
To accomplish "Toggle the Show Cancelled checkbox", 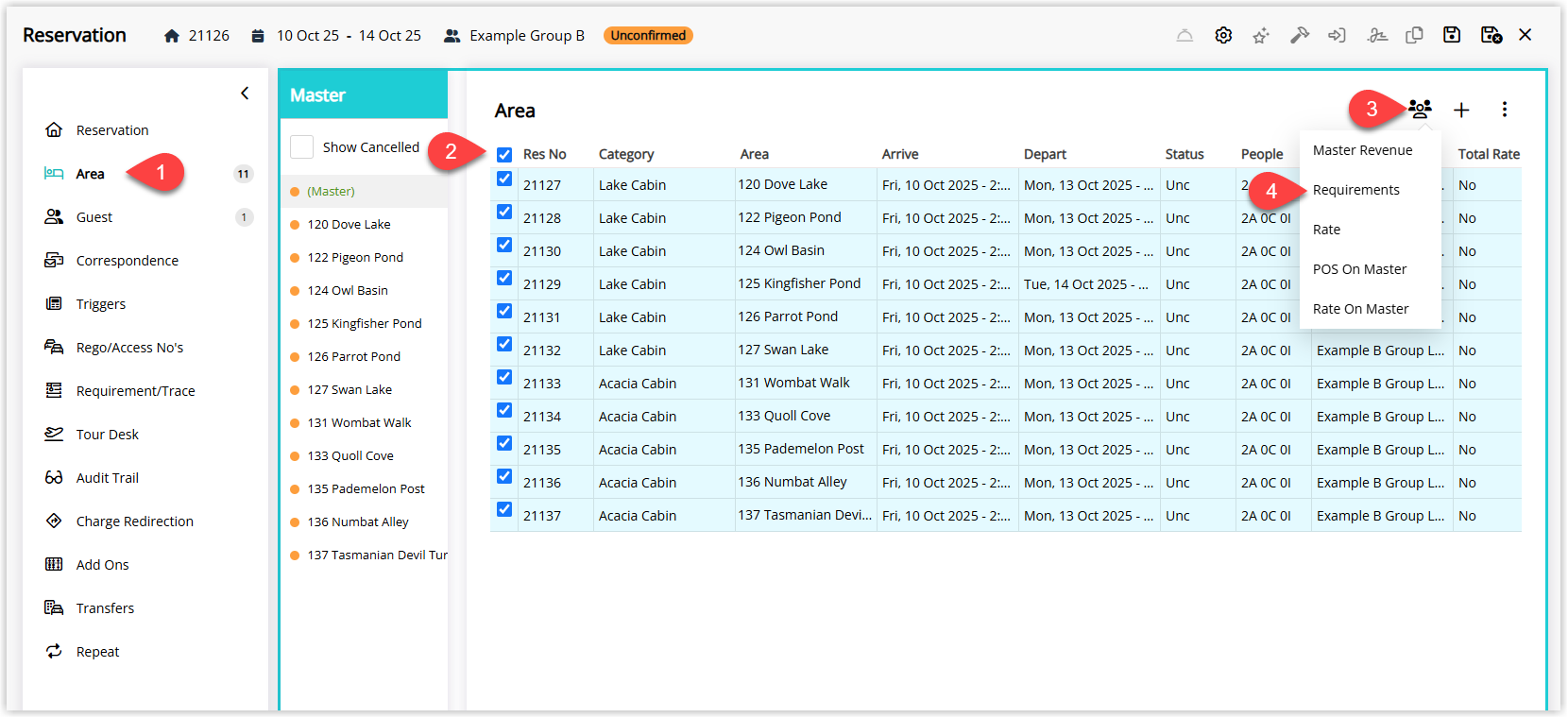I will tap(302, 147).
